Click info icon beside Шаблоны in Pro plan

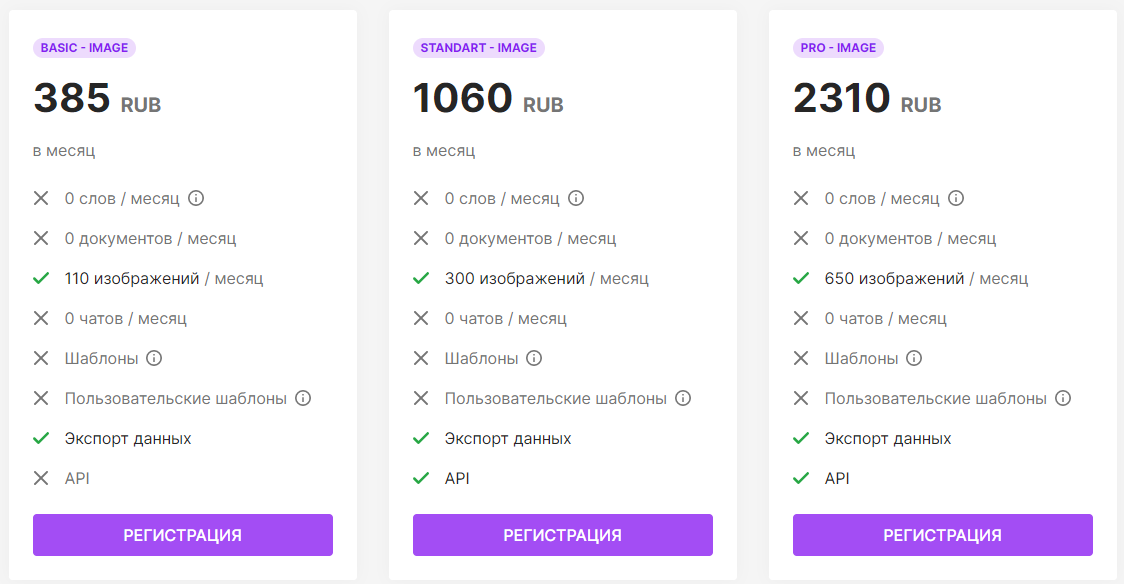click(x=915, y=358)
